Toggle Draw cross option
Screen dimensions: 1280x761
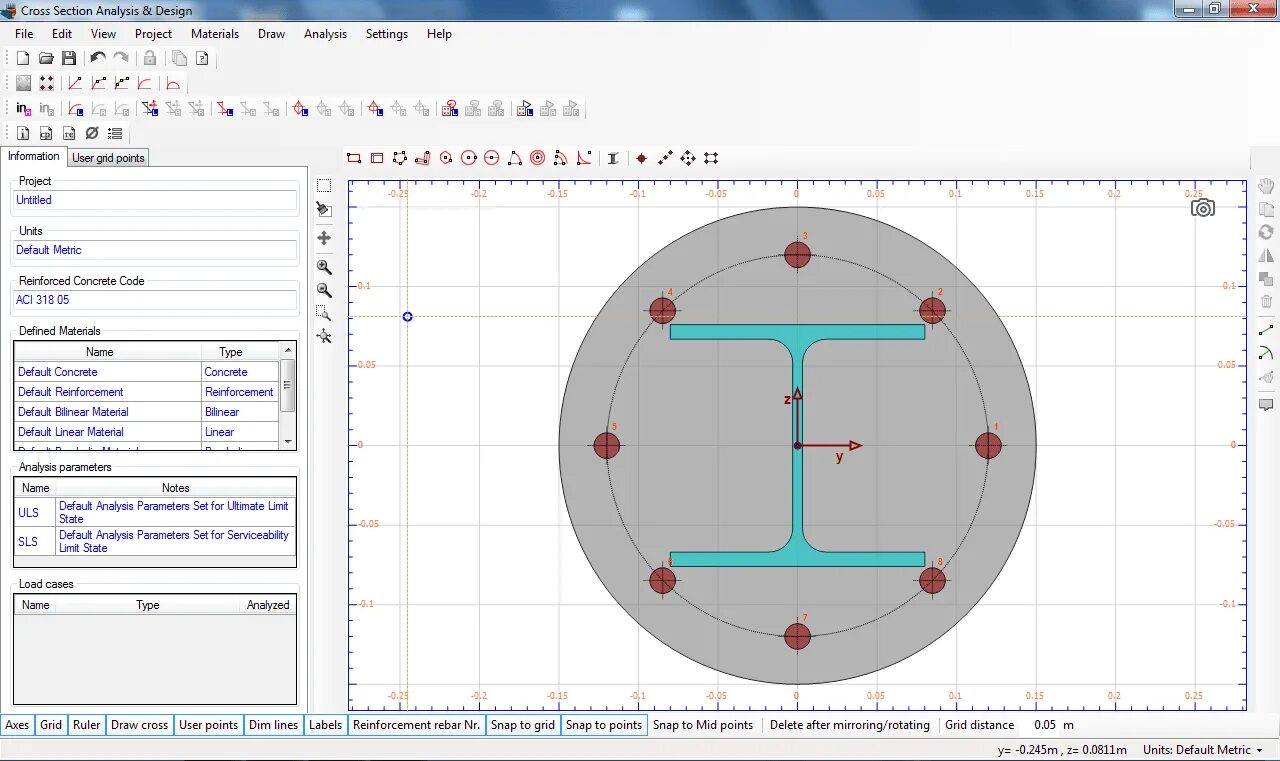(139, 725)
